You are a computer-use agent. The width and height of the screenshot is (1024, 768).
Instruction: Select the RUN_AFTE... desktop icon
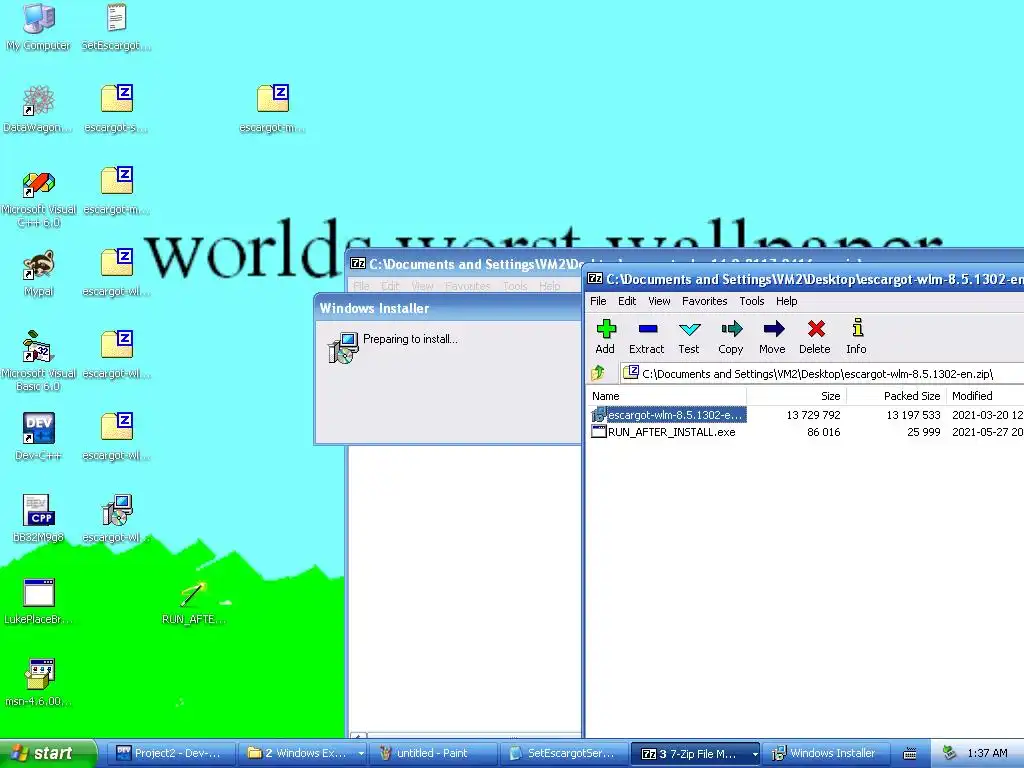[194, 601]
